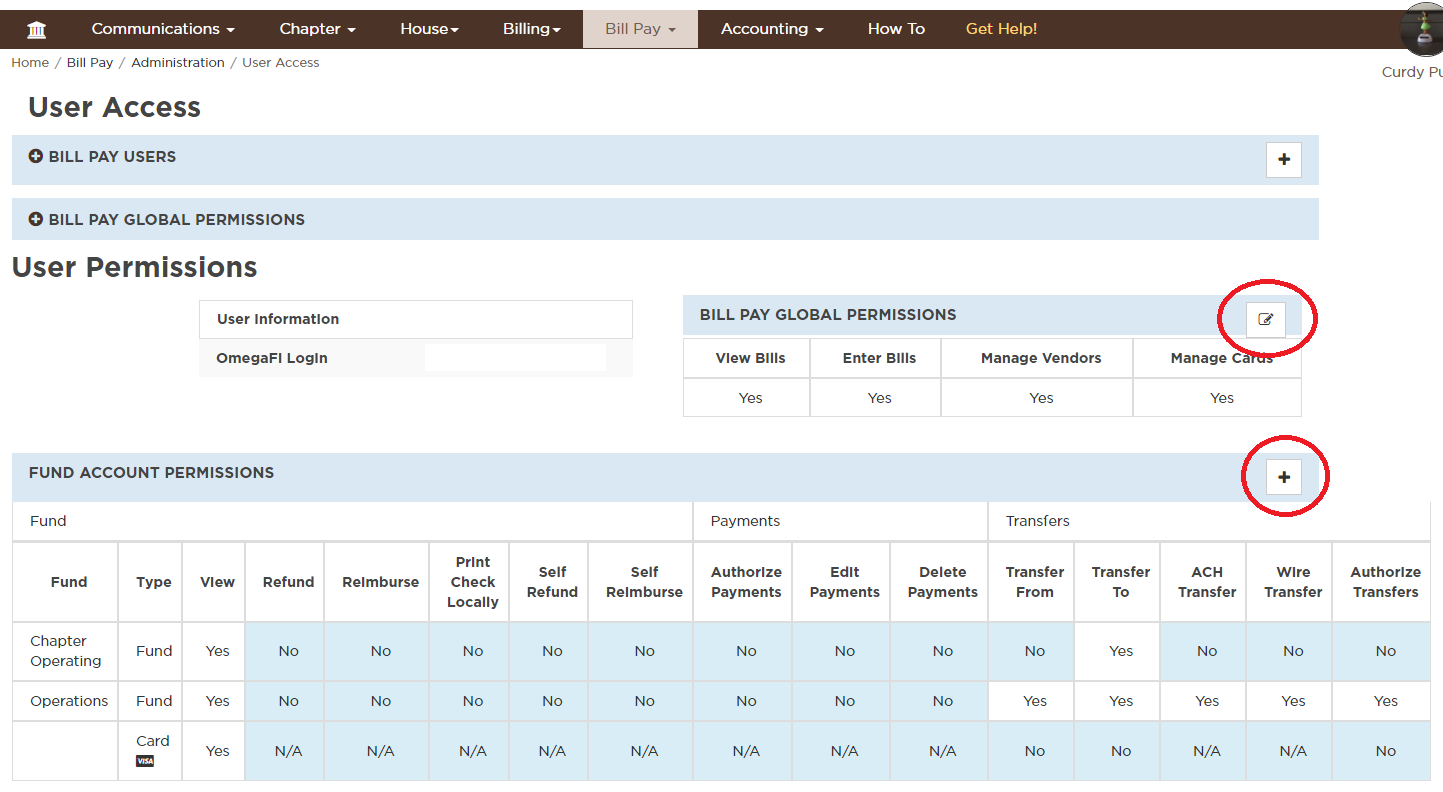The image size is (1443, 792).
Task: Expand the Bill Pay Users section
Action: 102,157
